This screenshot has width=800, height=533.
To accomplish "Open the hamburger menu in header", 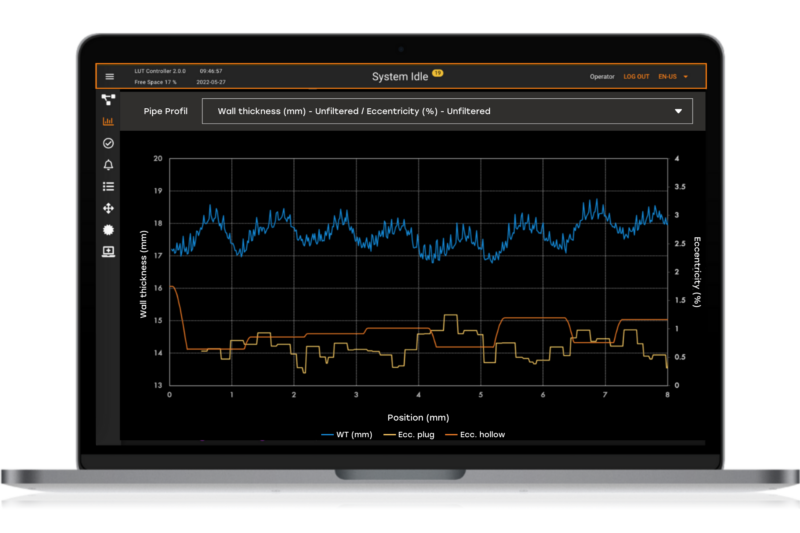I will pos(109,77).
